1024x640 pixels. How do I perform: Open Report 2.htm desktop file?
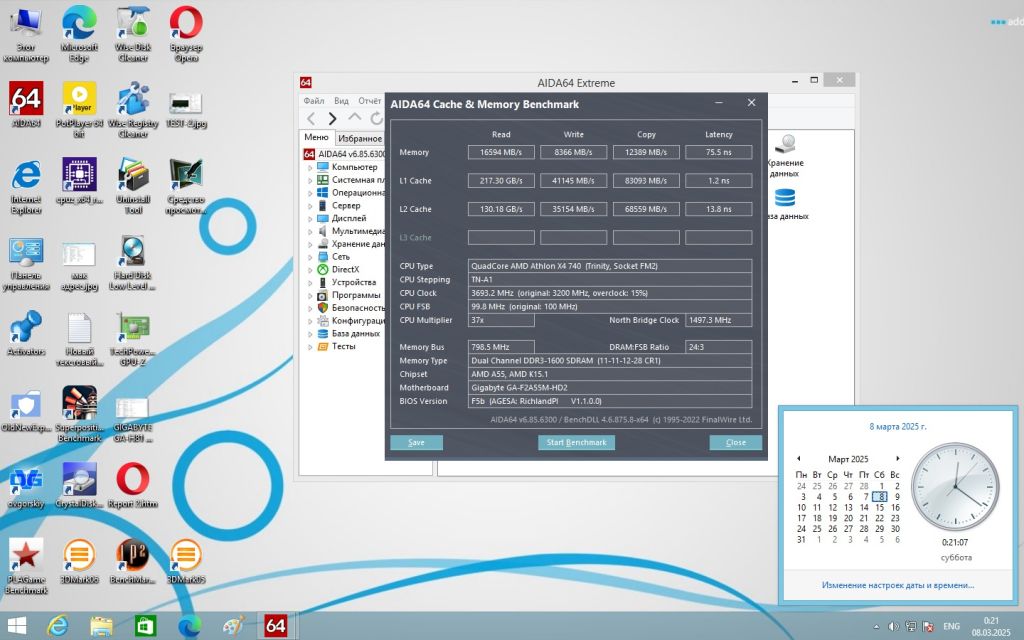click(x=133, y=486)
